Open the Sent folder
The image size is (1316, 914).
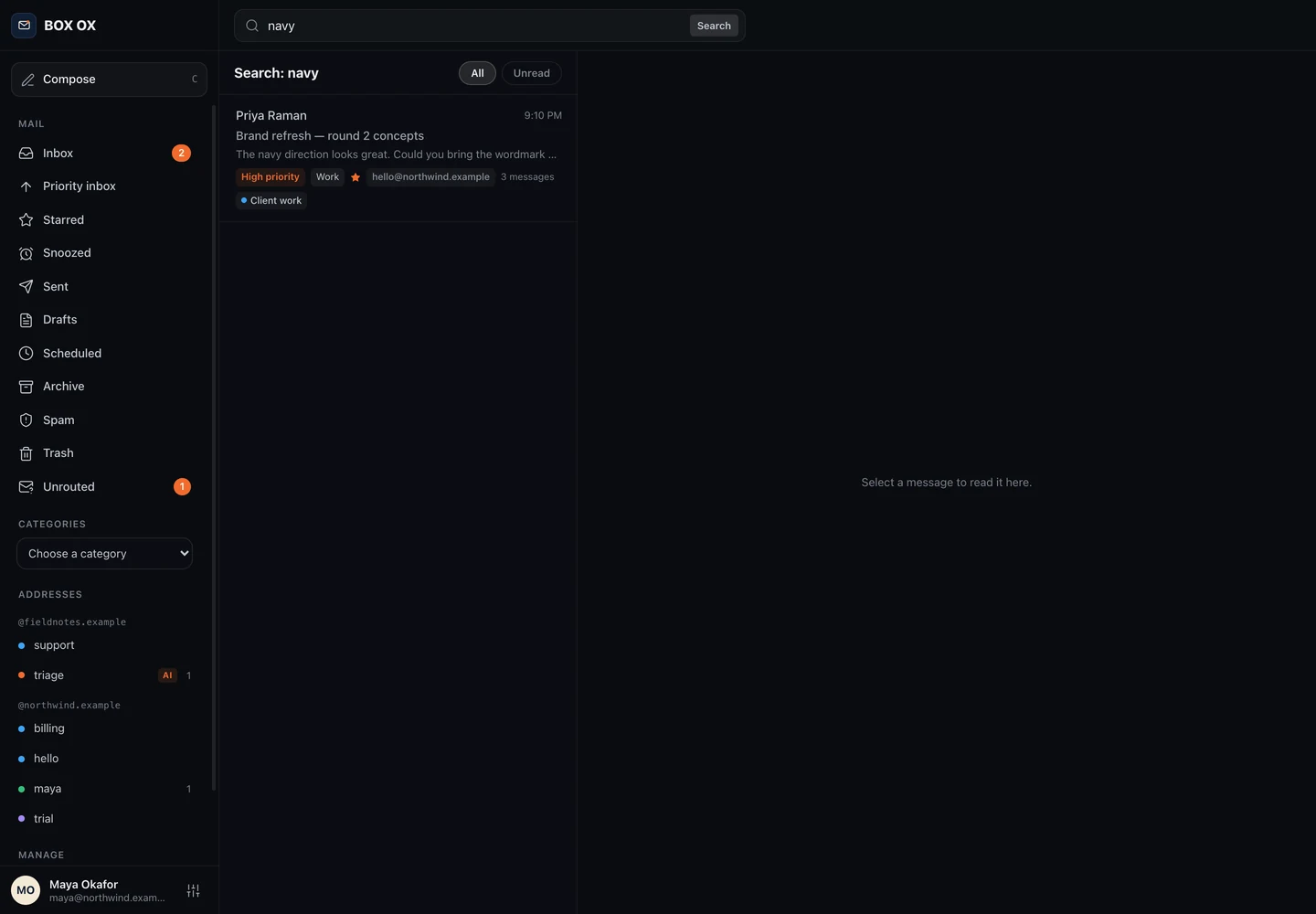click(x=105, y=287)
